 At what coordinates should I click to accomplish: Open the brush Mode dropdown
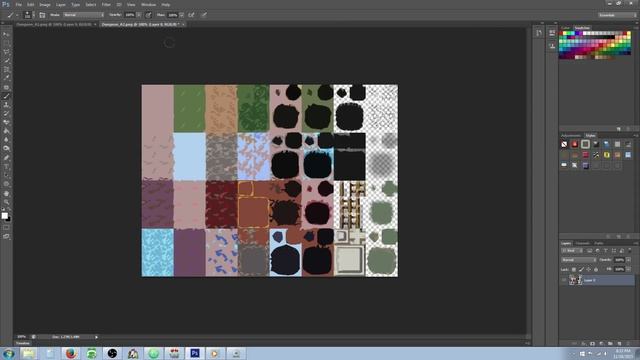83,15
